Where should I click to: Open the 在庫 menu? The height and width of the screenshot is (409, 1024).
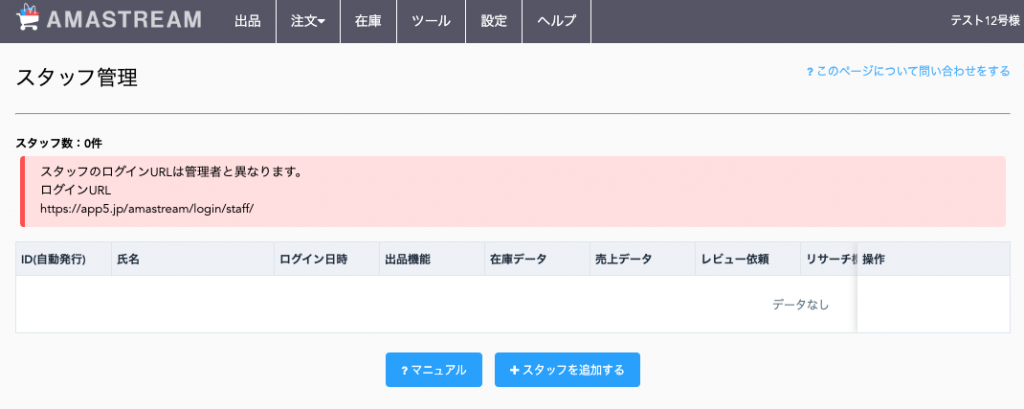(x=368, y=21)
